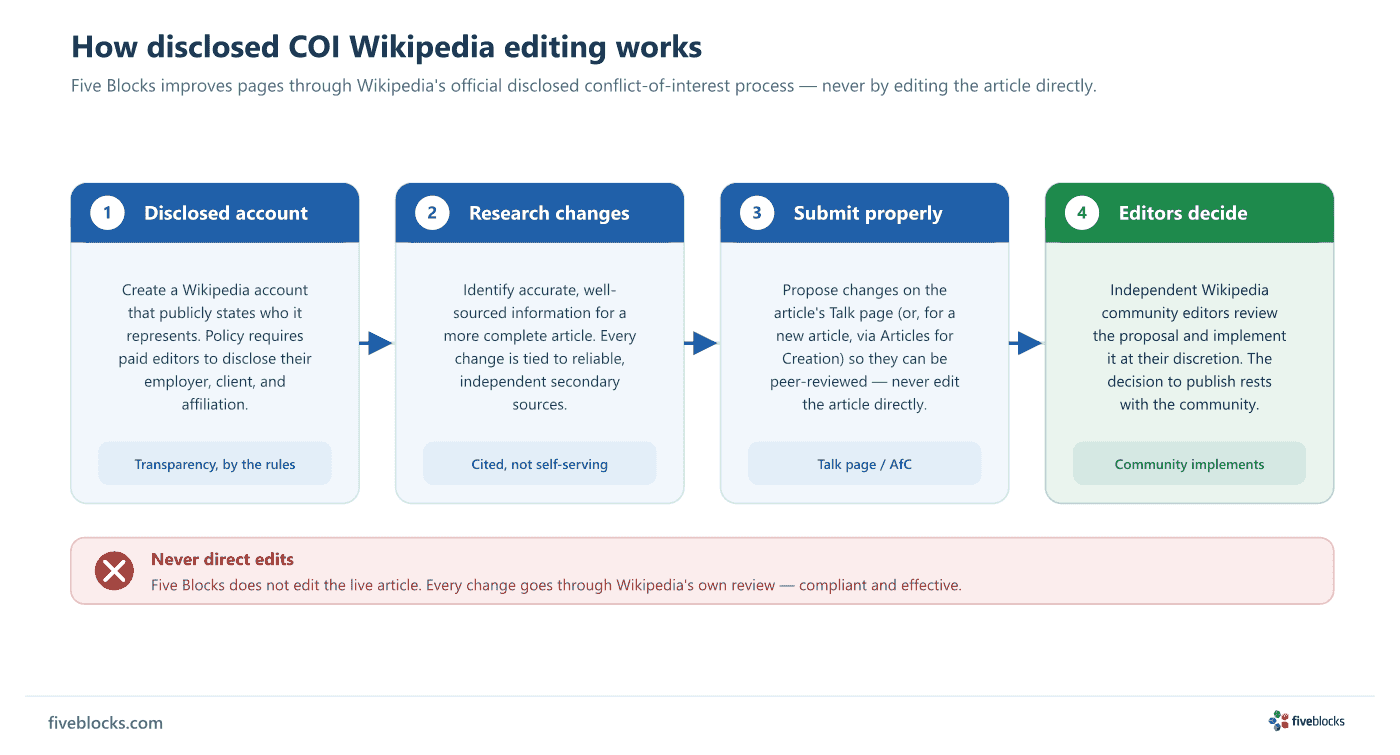Click the title "How disclosed COI Wikipedia editing works"
Image resolution: width=1400 pixels, height=755 pixels.
pyautogui.click(x=386, y=47)
